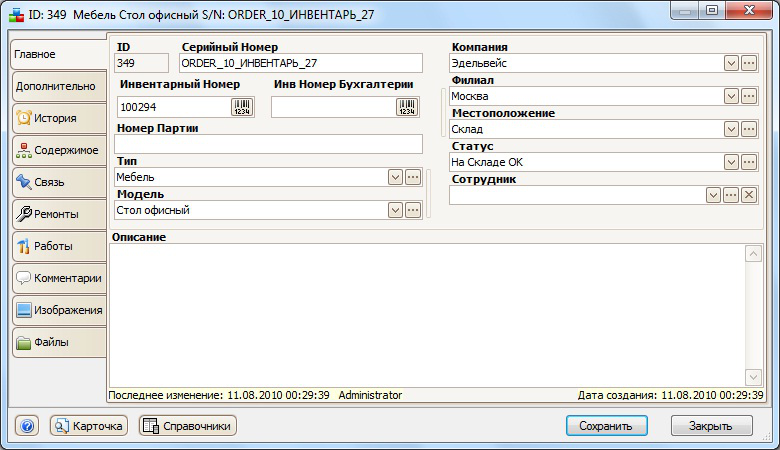This screenshot has width=780, height=450.
Task: Click ellipsis button next to Сотрудник field
Action: (x=731, y=195)
